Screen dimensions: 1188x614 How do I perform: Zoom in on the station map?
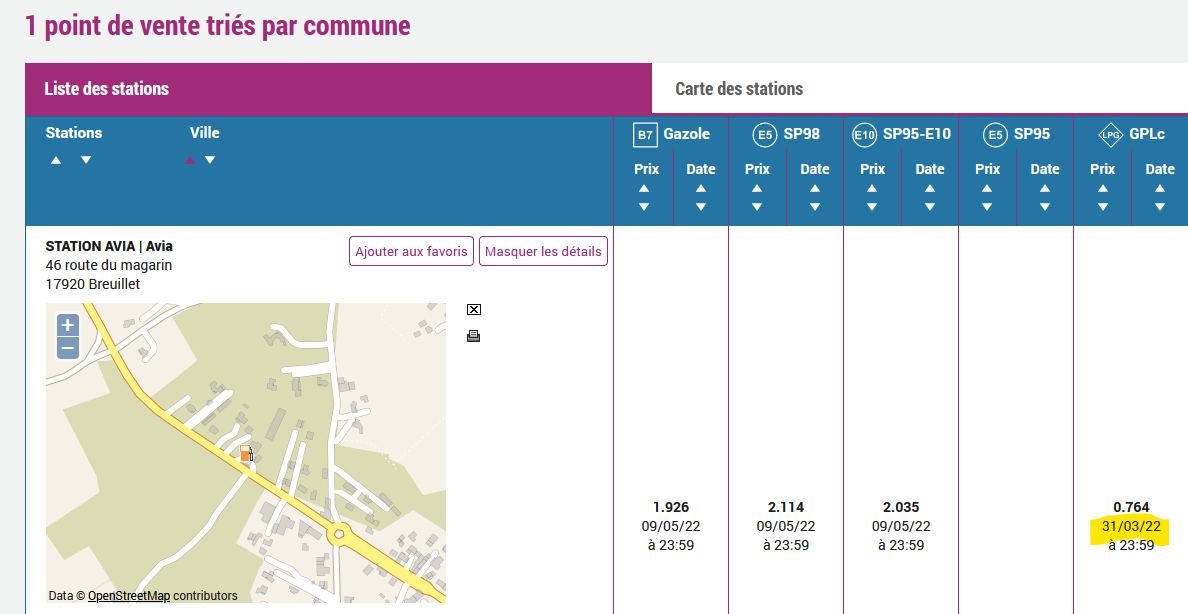[68, 325]
